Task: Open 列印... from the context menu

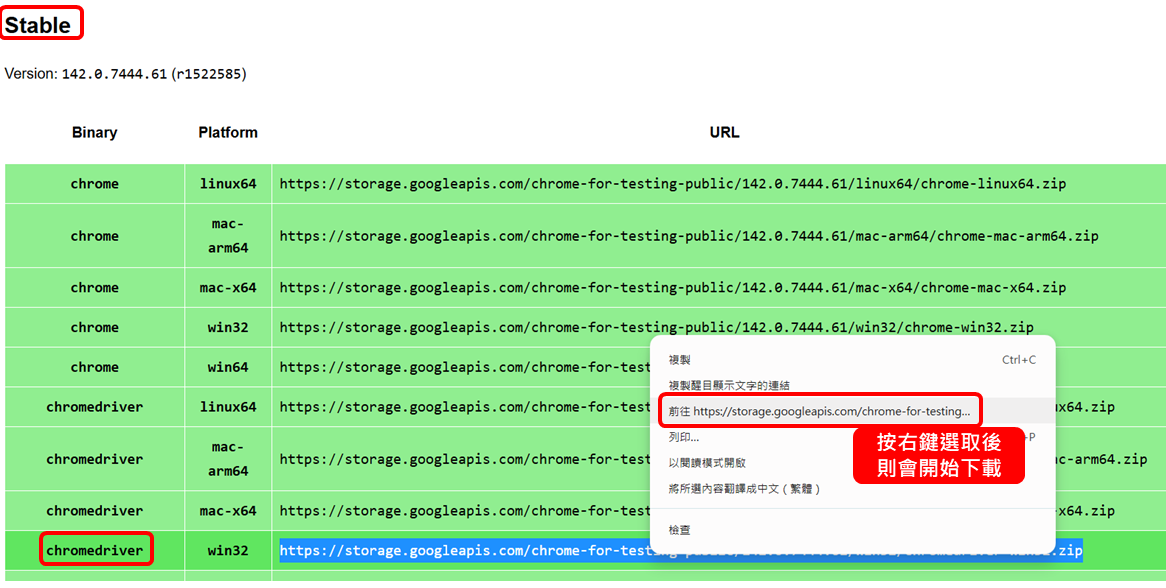Action: coord(684,437)
